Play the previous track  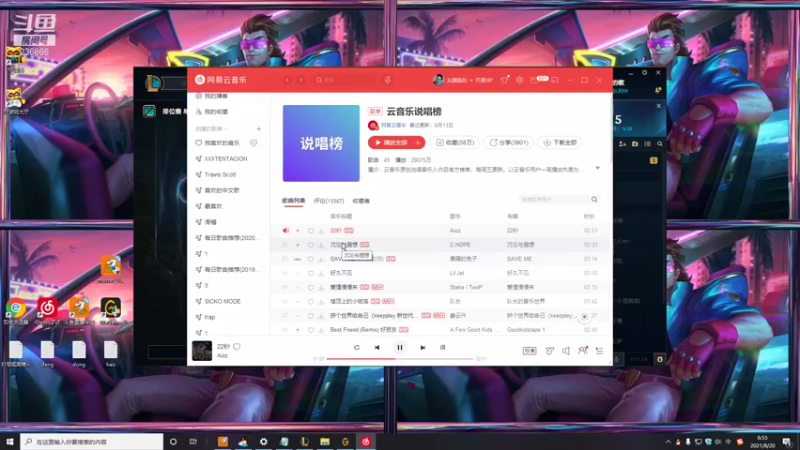click(377, 347)
